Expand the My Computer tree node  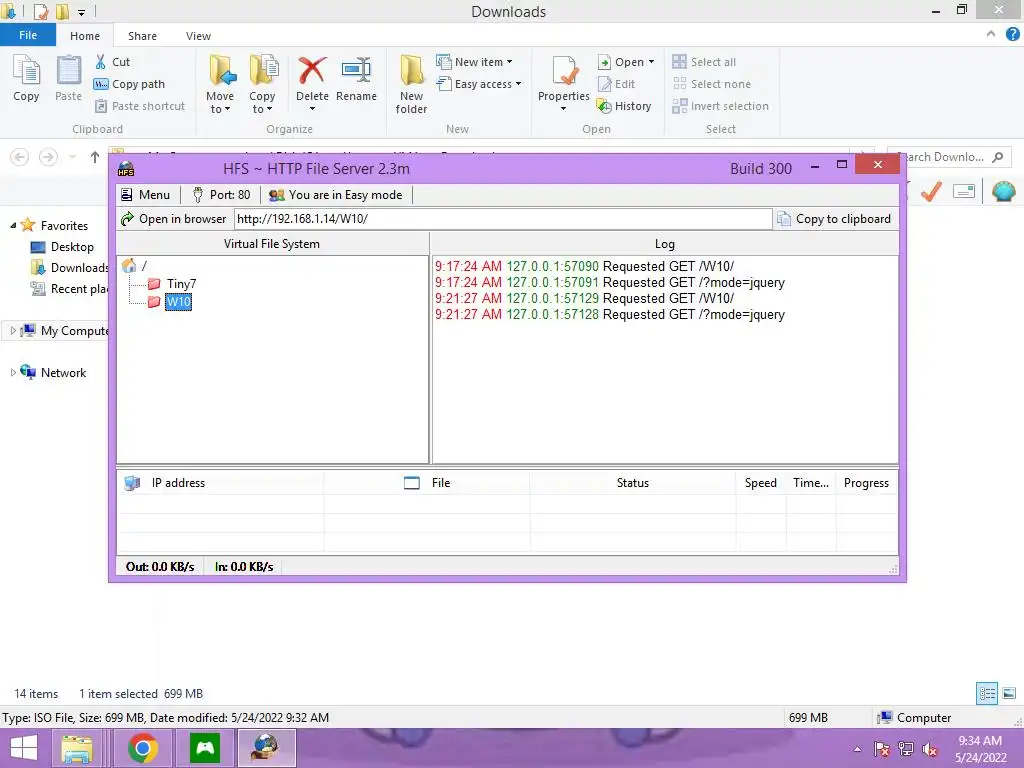(x=13, y=330)
